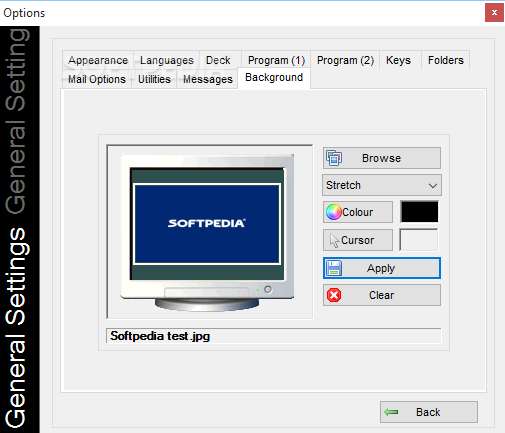Click the Cursor button label
This screenshot has height=433, width=505.
[358, 240]
